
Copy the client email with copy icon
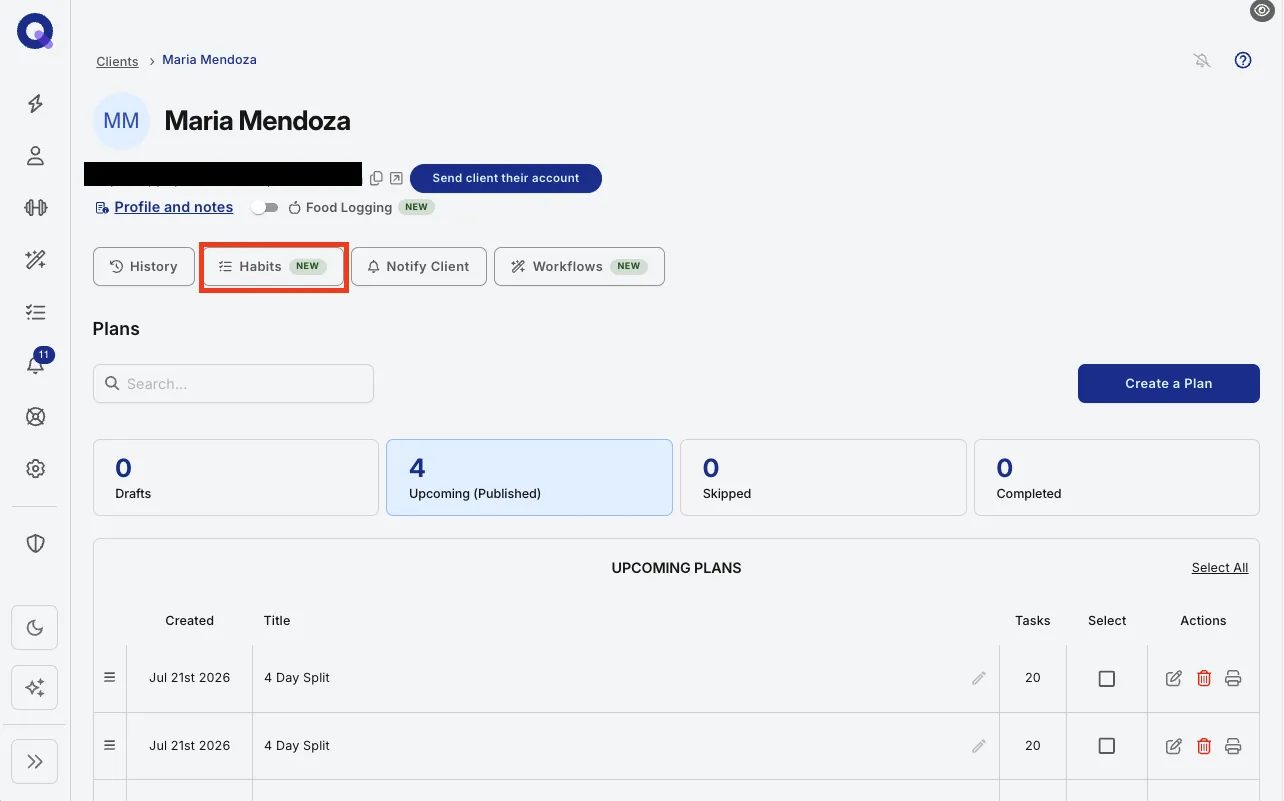tap(376, 178)
